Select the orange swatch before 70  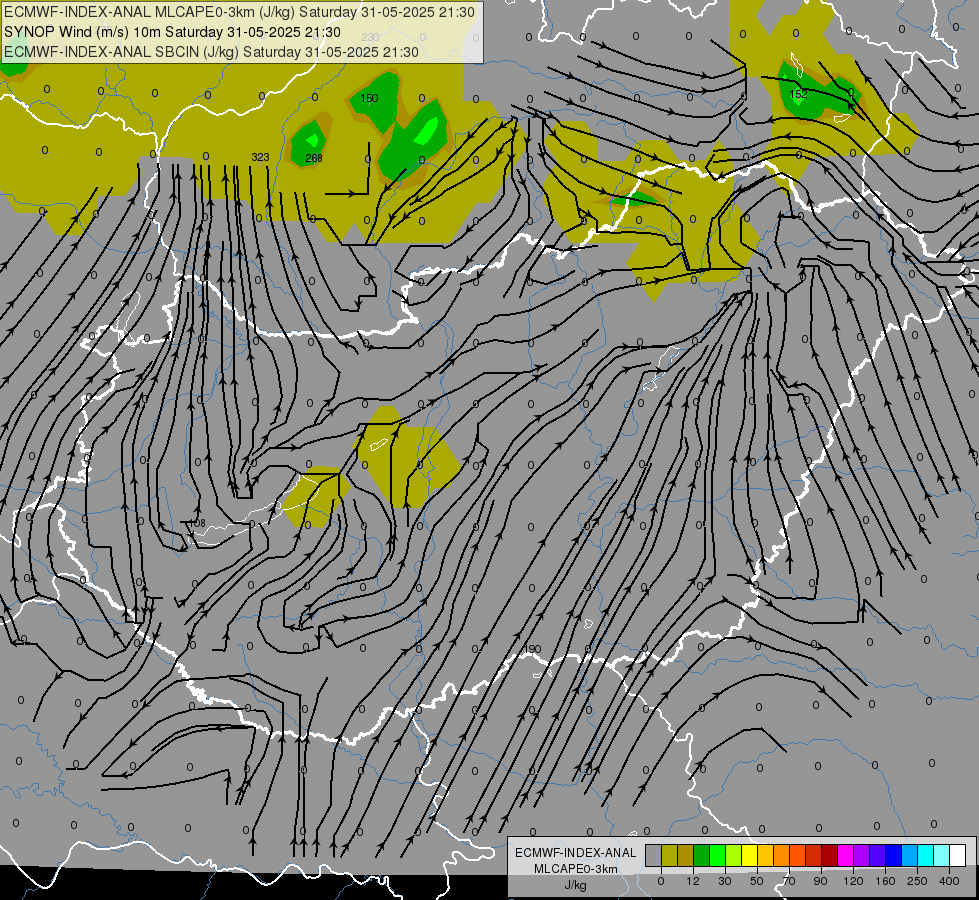point(782,855)
